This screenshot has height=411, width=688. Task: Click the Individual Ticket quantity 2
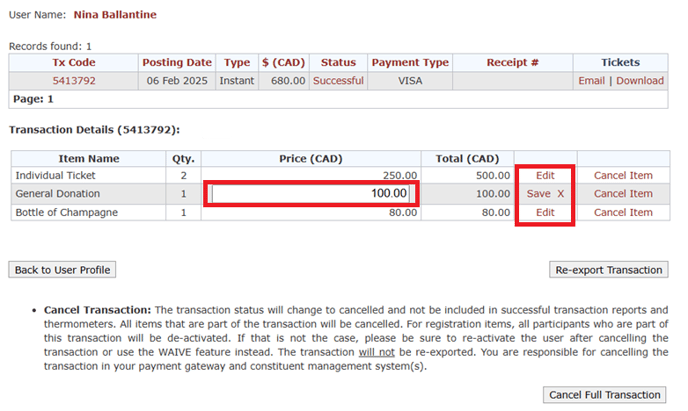point(183,175)
